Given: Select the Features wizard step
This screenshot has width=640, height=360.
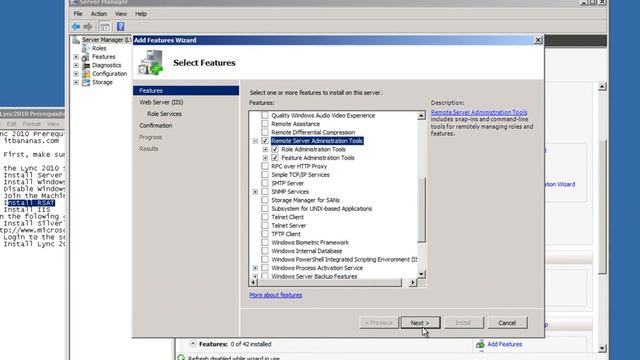Looking at the screenshot, I should tap(186, 91).
